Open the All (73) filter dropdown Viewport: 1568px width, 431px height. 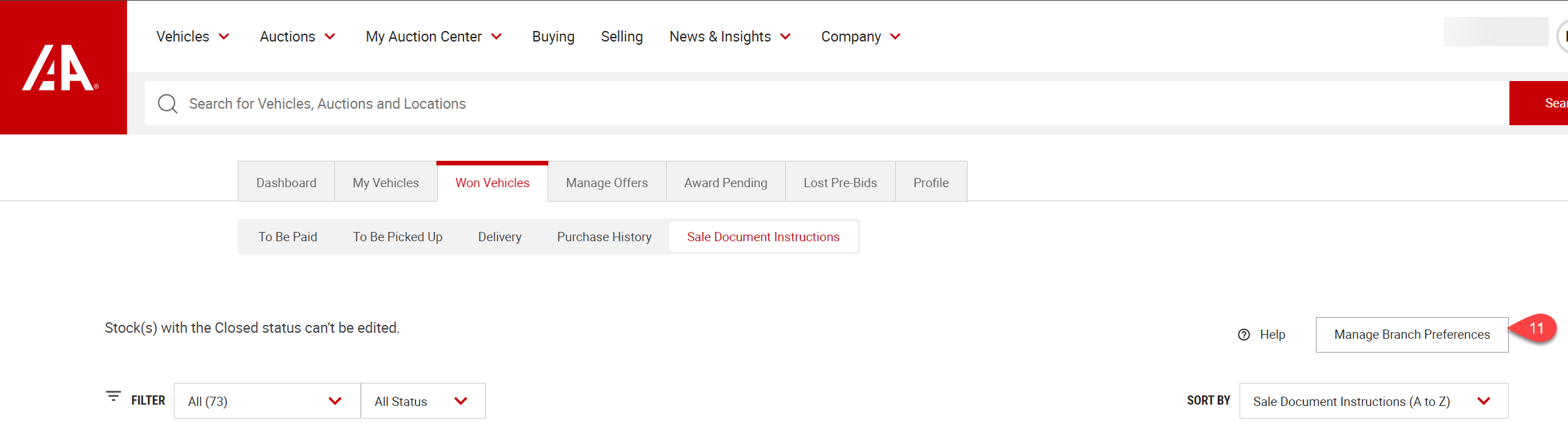point(267,401)
